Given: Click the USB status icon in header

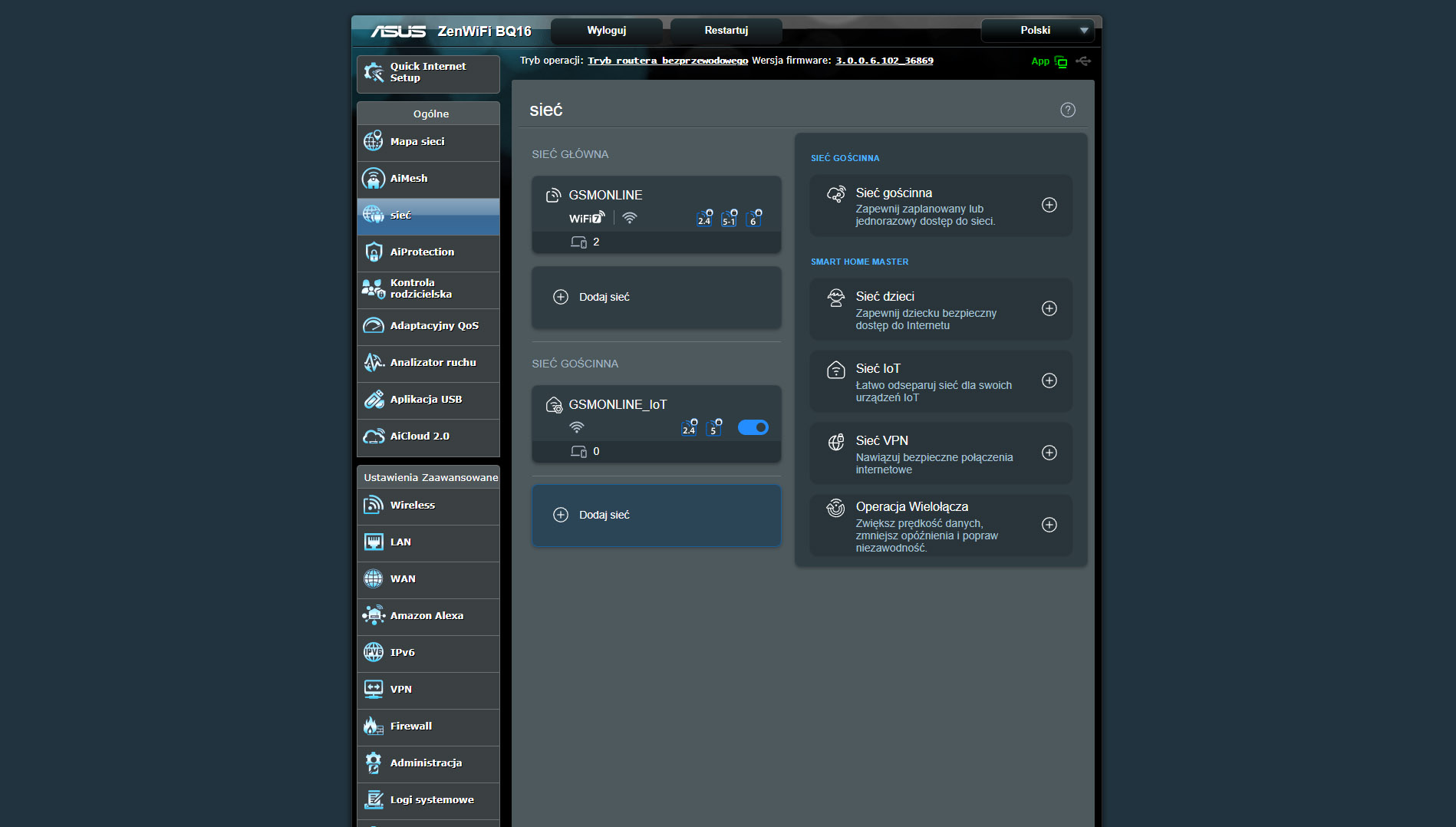Looking at the screenshot, I should coord(1083,61).
